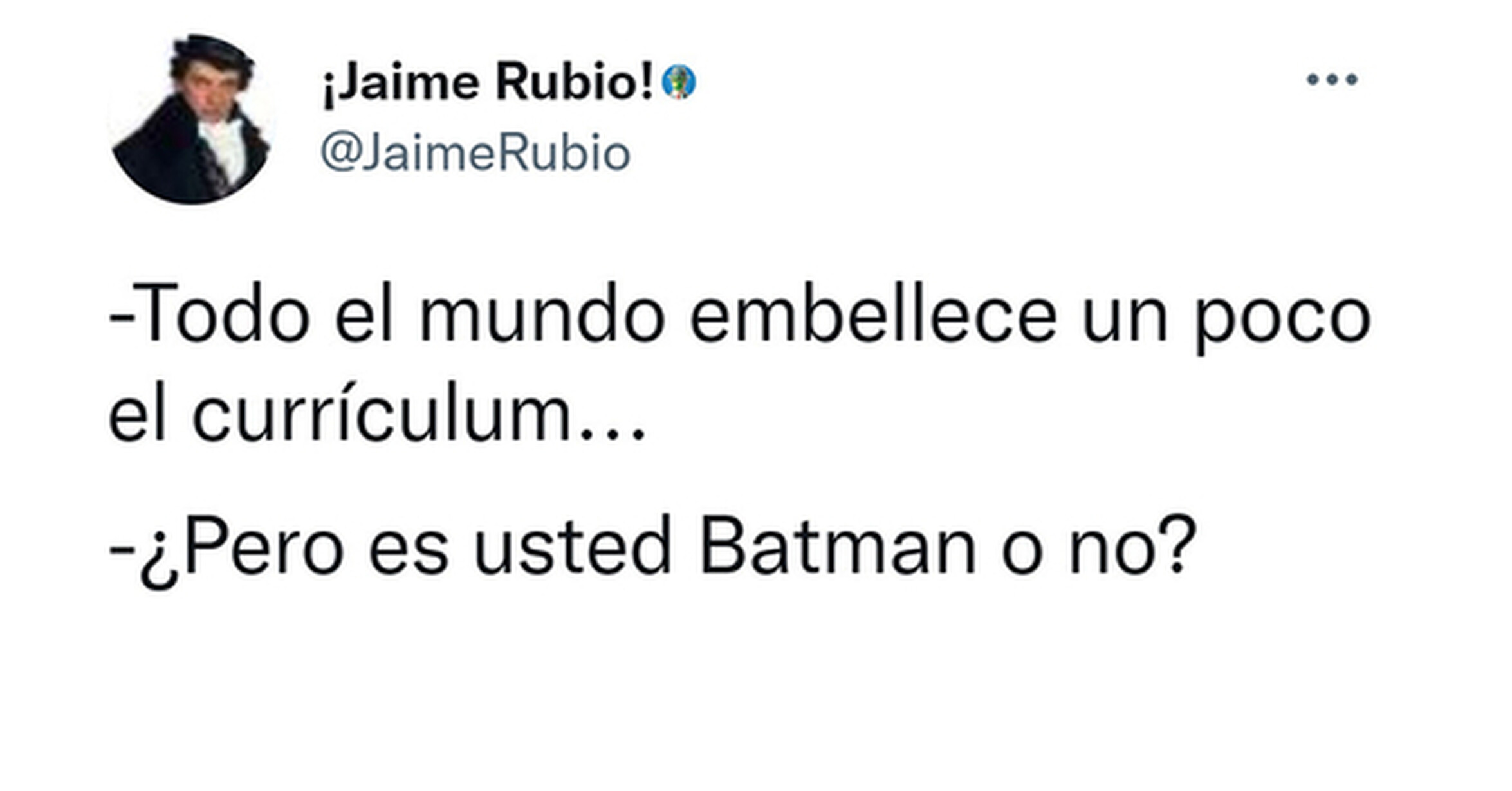This screenshot has width=1512, height=791.
Task: Click the ellipsis after currículum
Action: tap(612, 435)
